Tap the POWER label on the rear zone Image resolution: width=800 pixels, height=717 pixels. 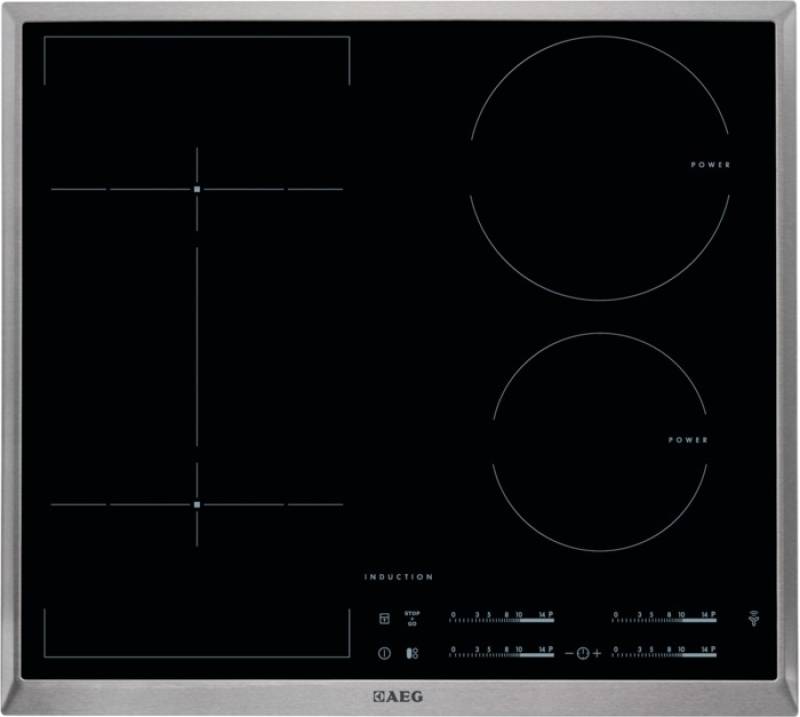710,165
